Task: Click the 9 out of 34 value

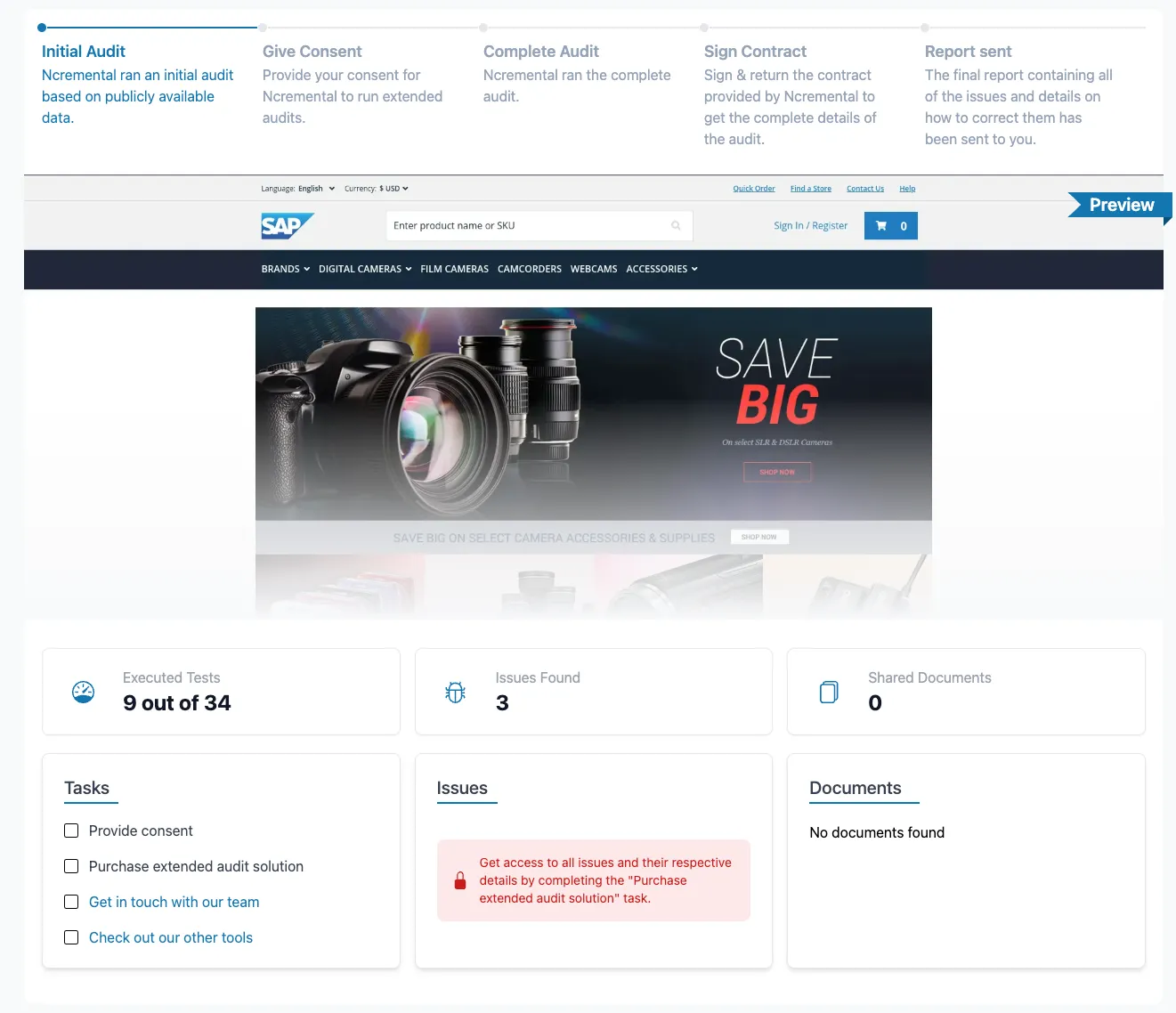Action: 177,703
